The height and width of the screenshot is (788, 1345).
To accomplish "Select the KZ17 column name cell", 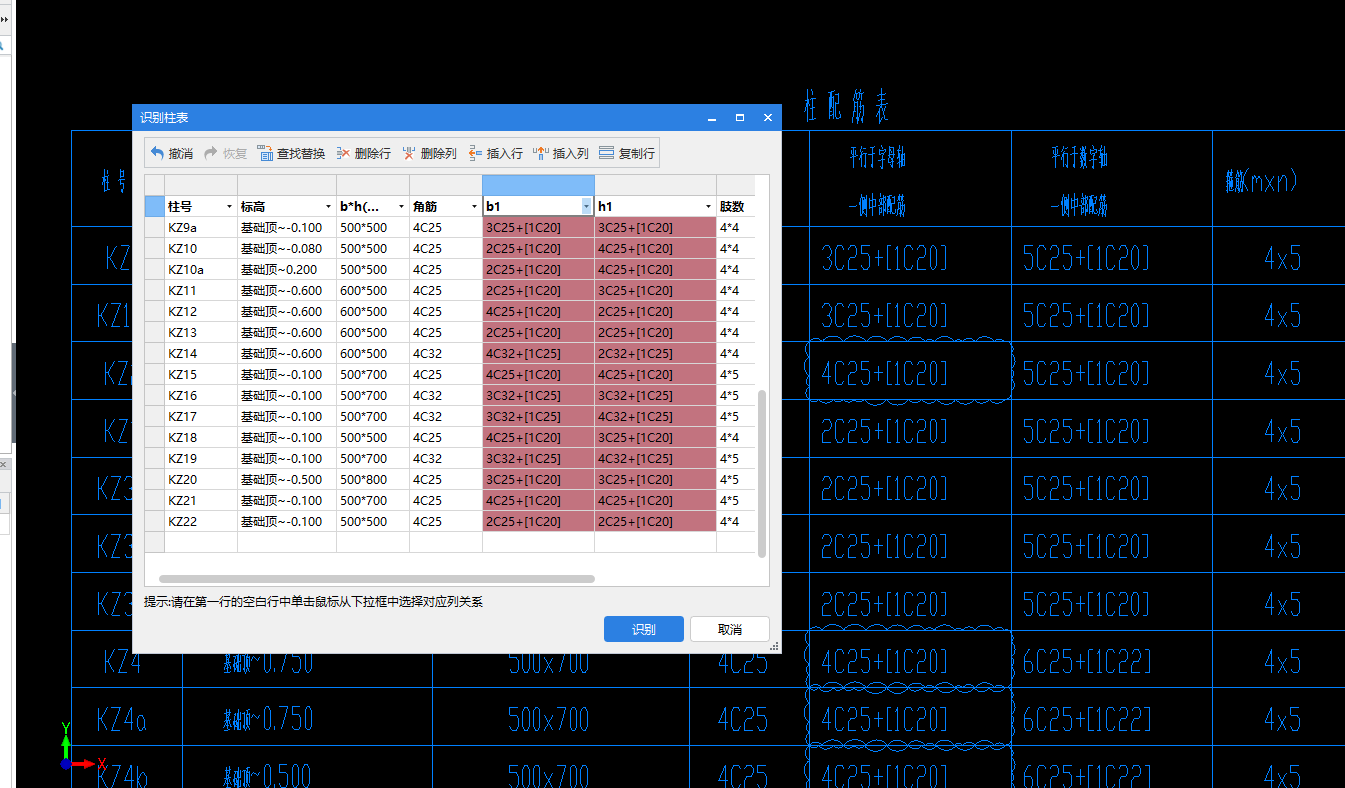I will tap(201, 416).
